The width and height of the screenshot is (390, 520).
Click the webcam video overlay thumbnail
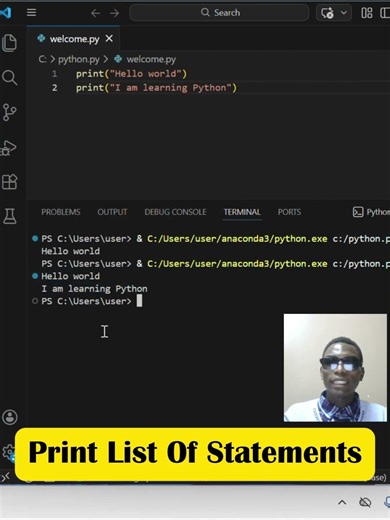pos(335,368)
